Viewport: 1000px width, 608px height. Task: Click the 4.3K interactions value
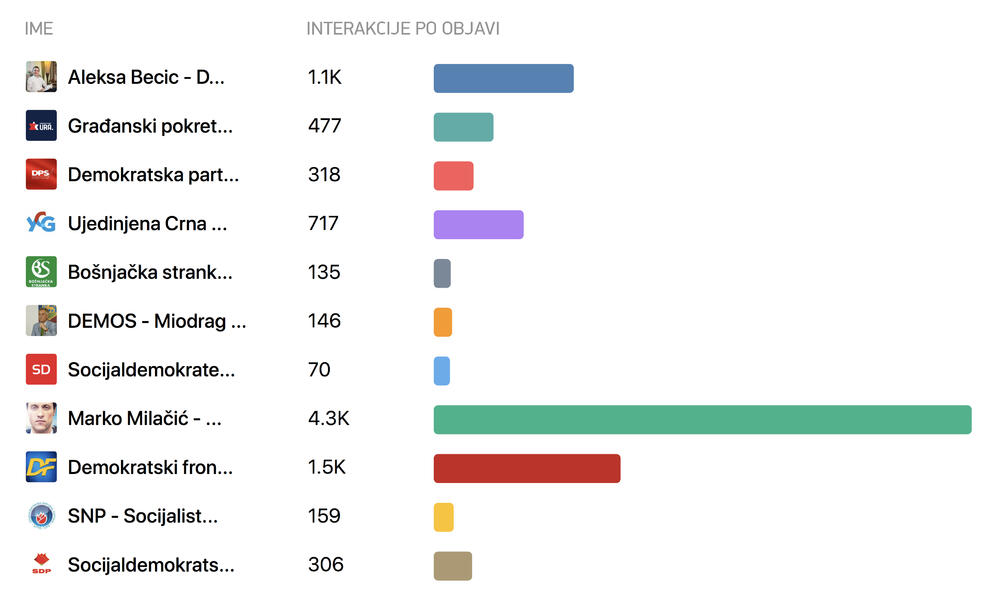tap(329, 419)
